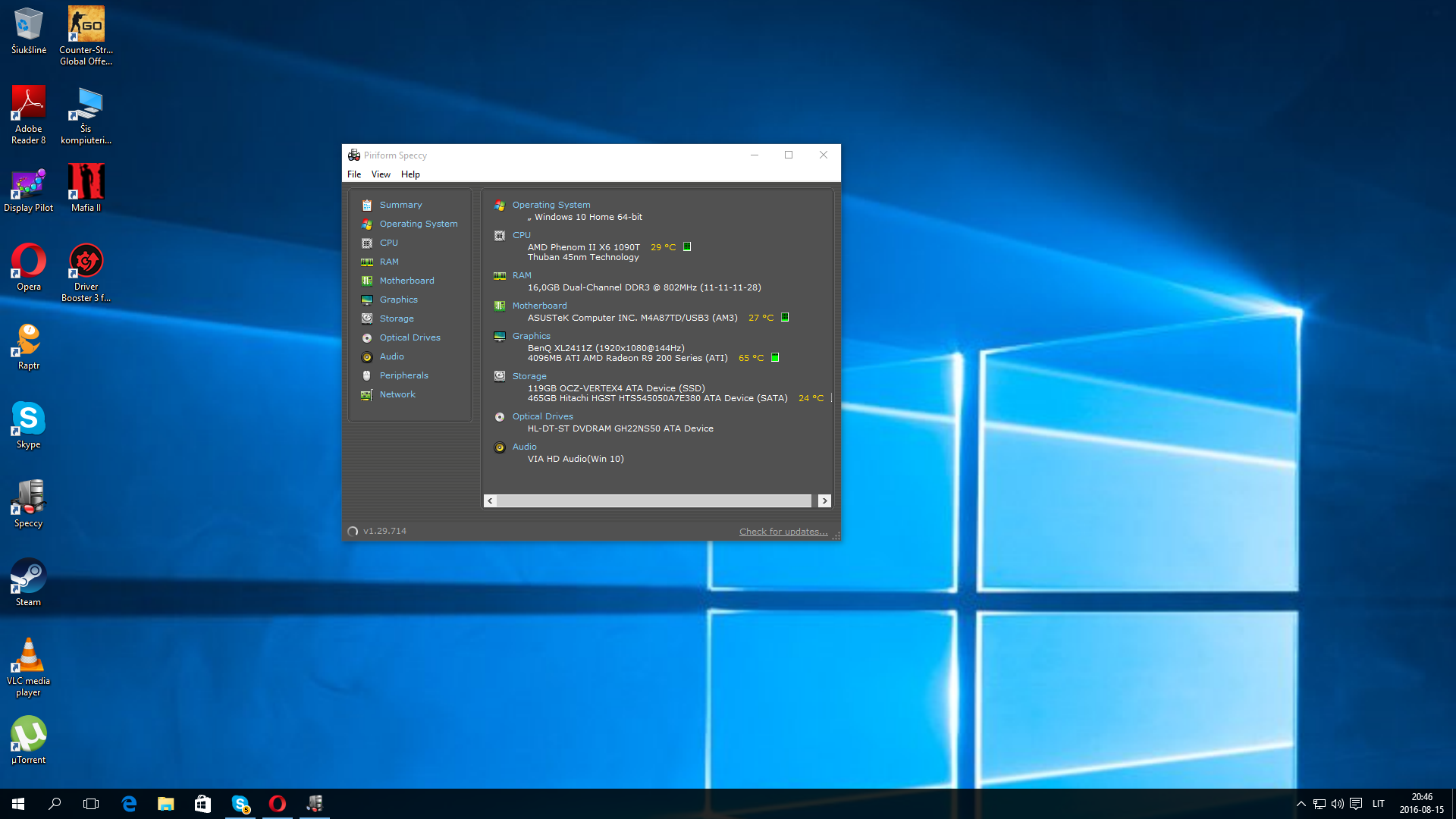Click the CPU heading link in summary
Viewport: 1456px width, 819px height.
pos(522,235)
